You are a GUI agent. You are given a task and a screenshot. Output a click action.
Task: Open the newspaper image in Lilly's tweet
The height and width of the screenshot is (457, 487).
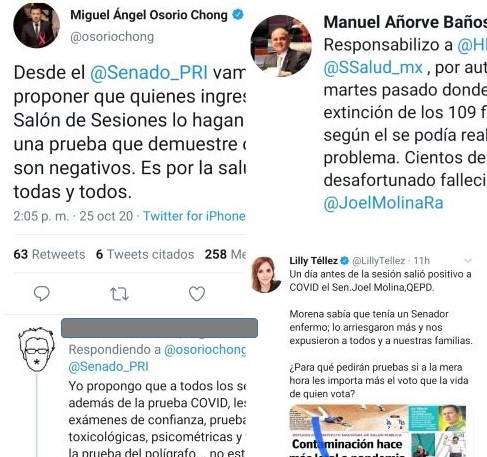(377, 430)
